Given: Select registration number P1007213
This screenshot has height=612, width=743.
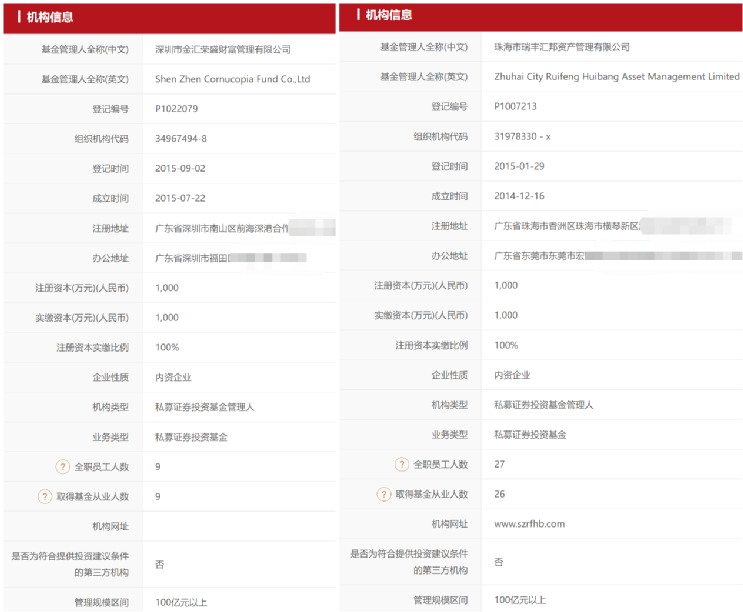Looking at the screenshot, I should [x=516, y=107].
